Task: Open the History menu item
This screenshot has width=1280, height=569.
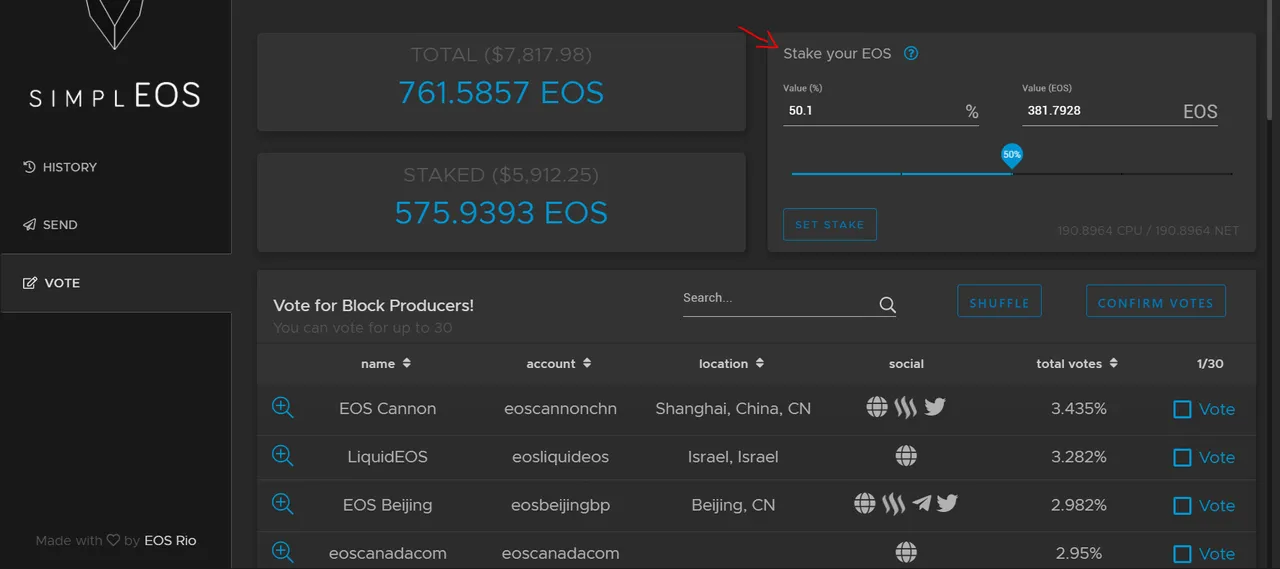Action: (x=116, y=167)
